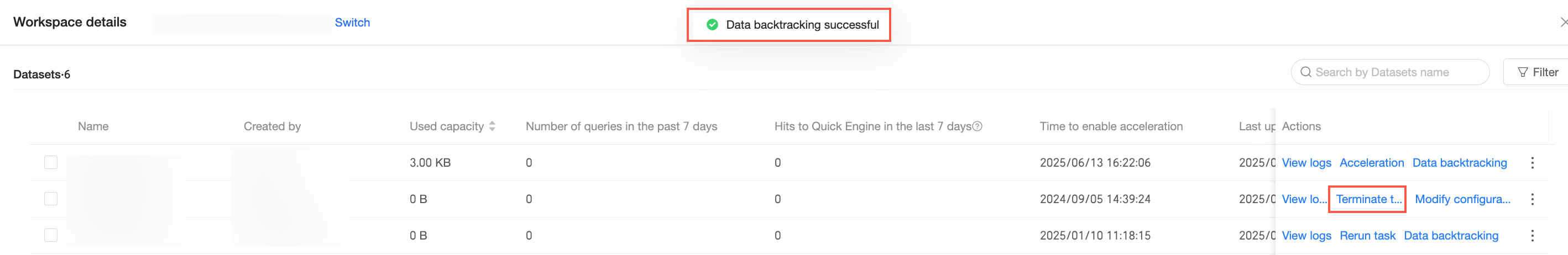Open more actions menu for second dataset row
Image resolution: width=1568 pixels, height=255 pixels.
tap(1532, 199)
